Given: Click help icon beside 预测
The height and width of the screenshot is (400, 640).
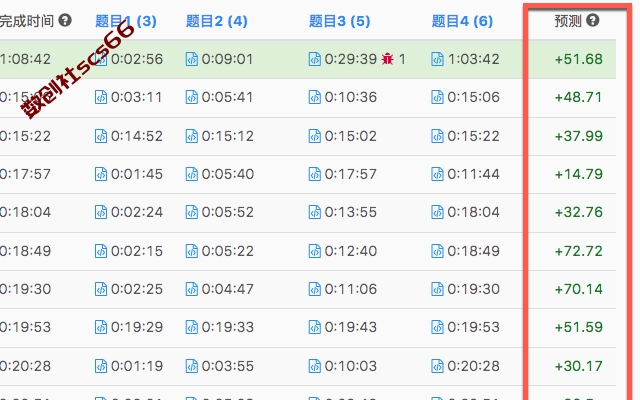Looking at the screenshot, I should point(593,20).
